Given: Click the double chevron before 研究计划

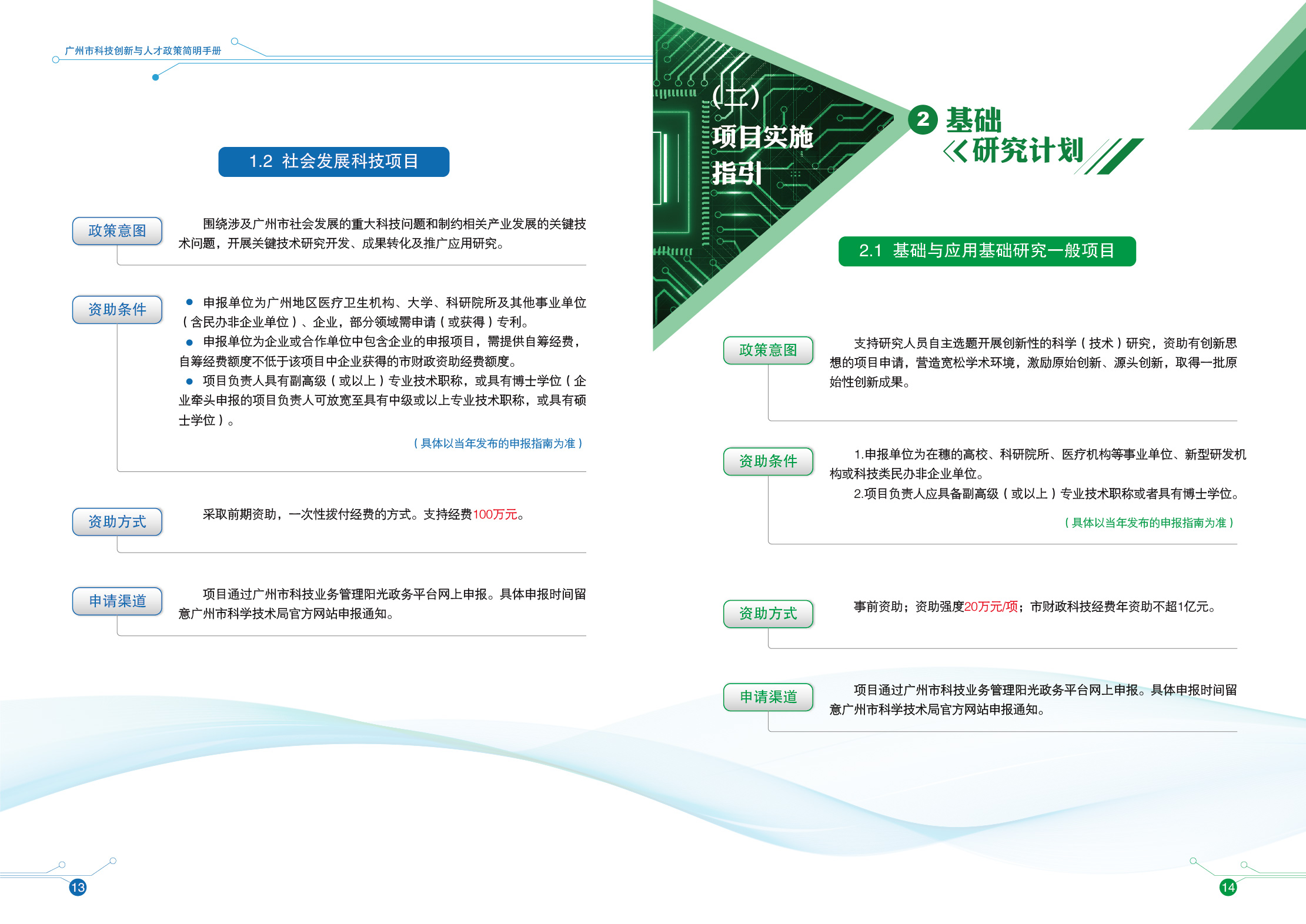Looking at the screenshot, I should (x=956, y=152).
